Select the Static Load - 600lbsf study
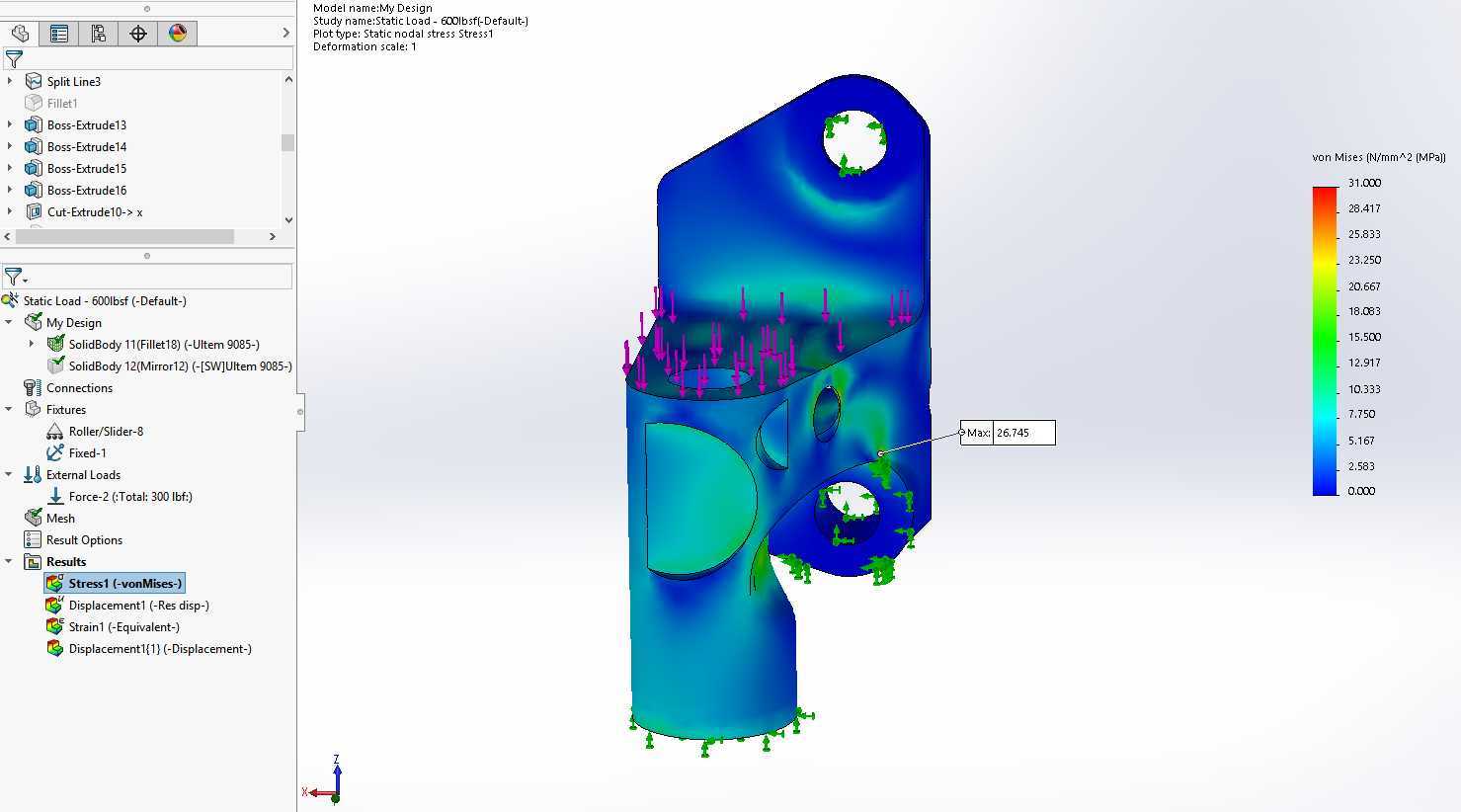Screen dimensions: 1461x812 pyautogui.click(x=105, y=300)
